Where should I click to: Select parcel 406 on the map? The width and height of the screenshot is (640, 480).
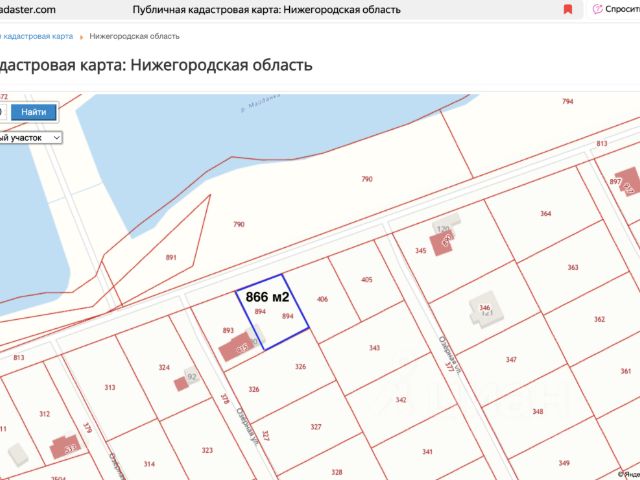coord(322,299)
